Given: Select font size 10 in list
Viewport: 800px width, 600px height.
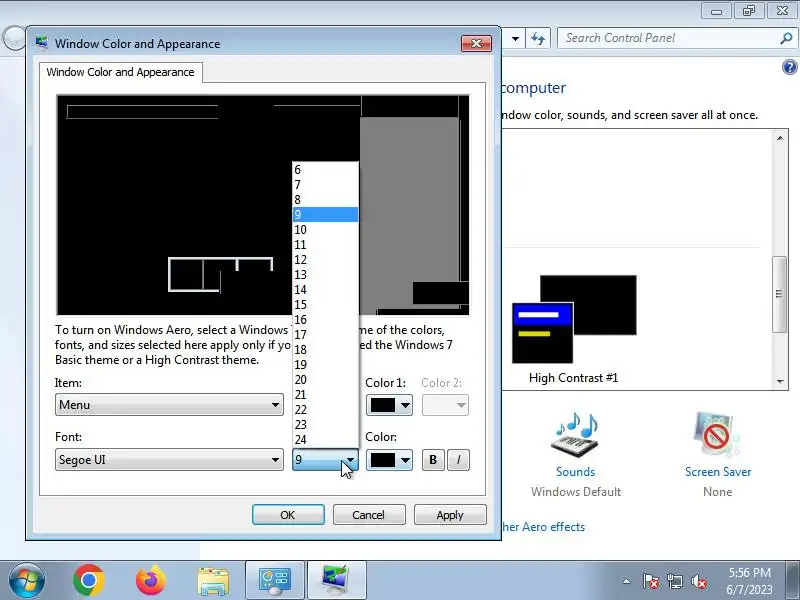Looking at the screenshot, I should coord(325,230).
